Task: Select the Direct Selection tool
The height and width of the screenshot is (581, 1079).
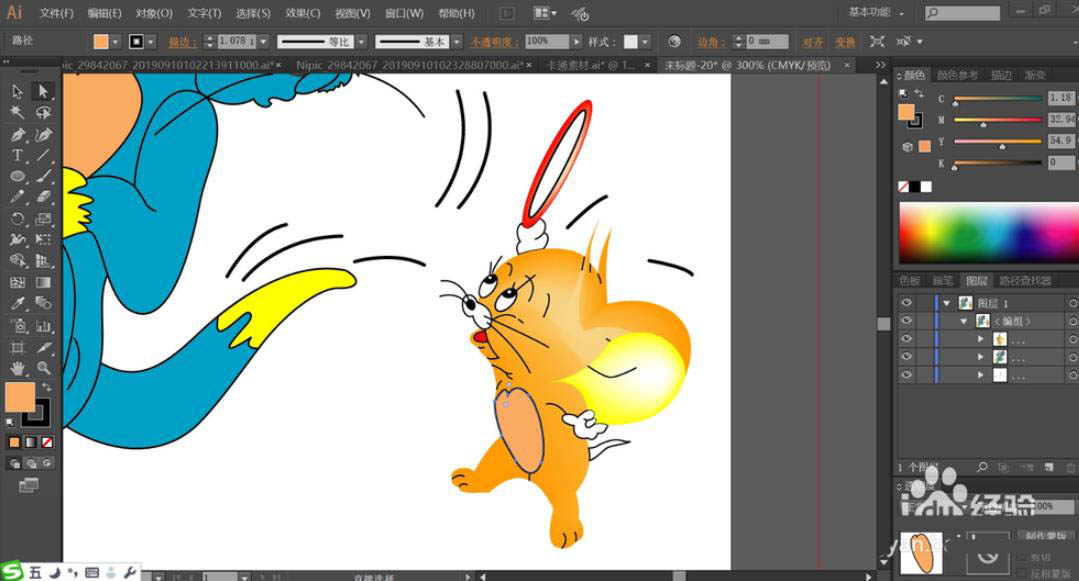Action: pos(43,91)
